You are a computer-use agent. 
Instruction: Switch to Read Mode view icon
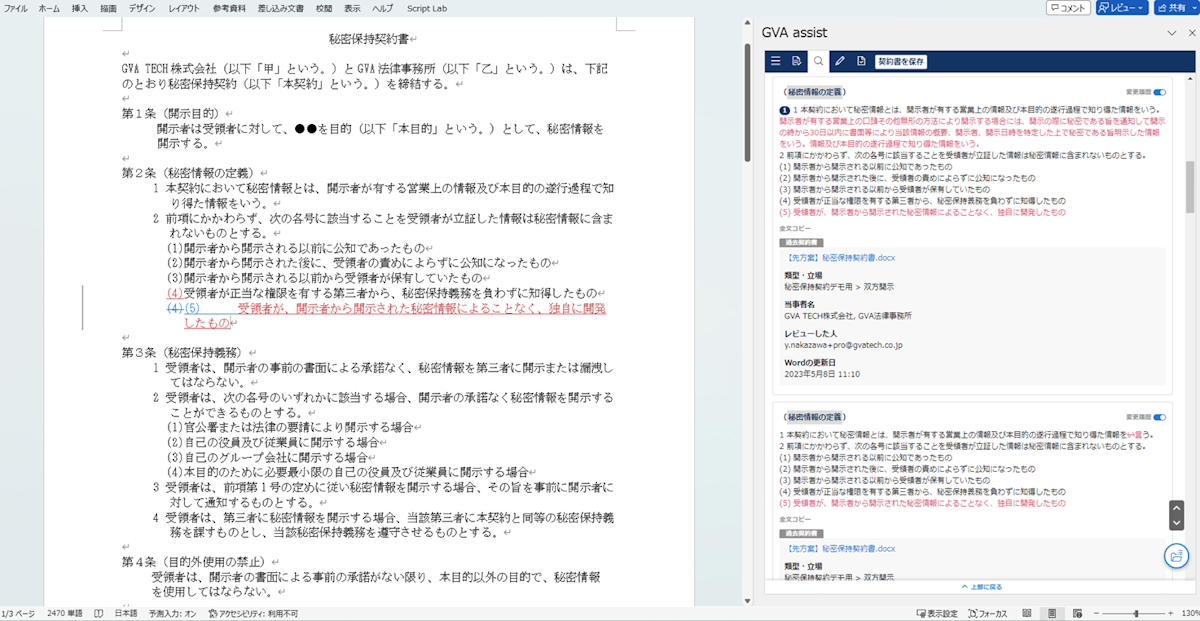tap(1027, 613)
